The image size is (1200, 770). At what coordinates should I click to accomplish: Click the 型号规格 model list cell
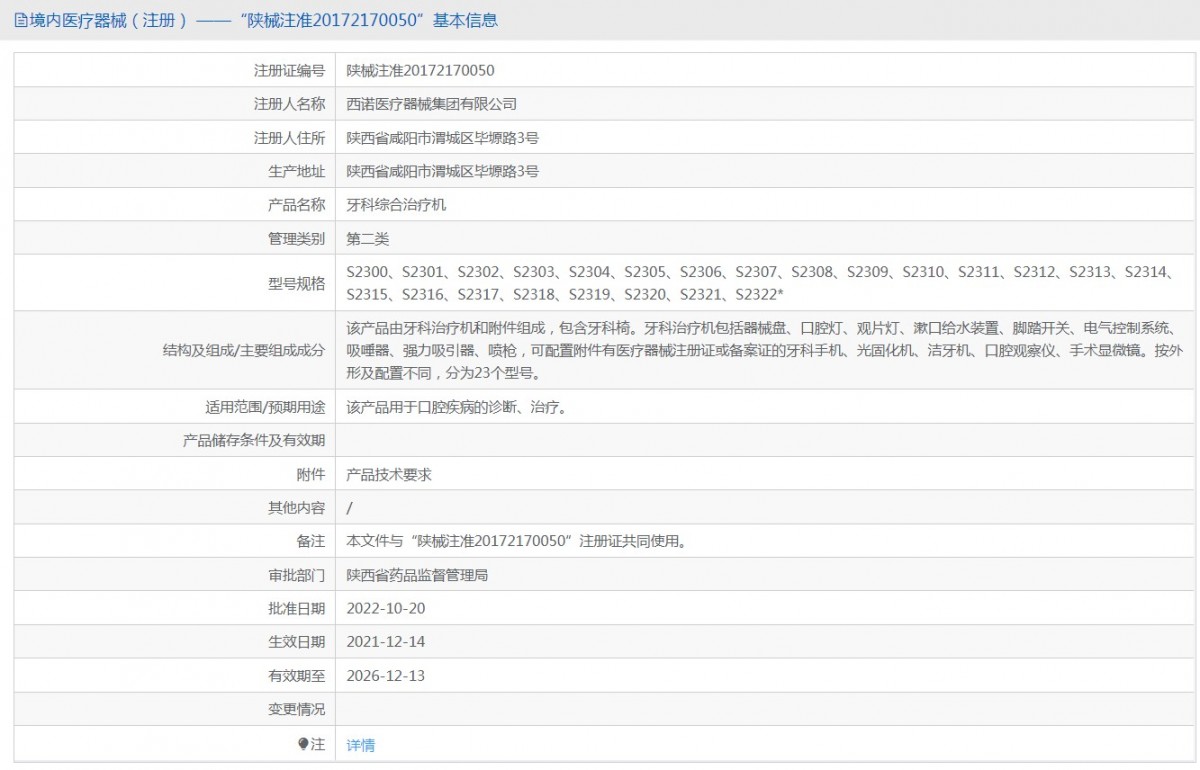pos(764,283)
